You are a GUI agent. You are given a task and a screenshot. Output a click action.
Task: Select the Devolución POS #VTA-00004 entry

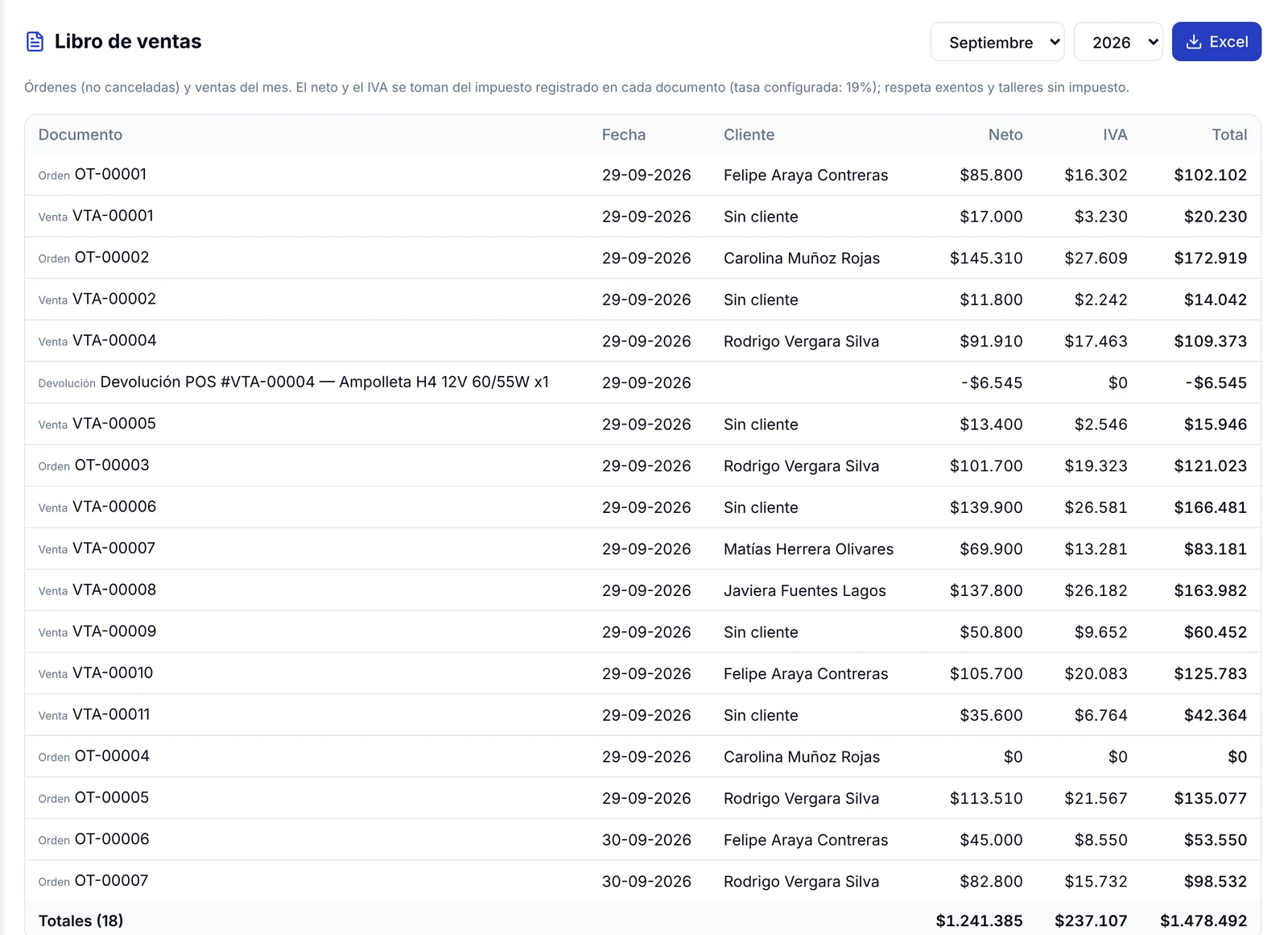(x=642, y=383)
